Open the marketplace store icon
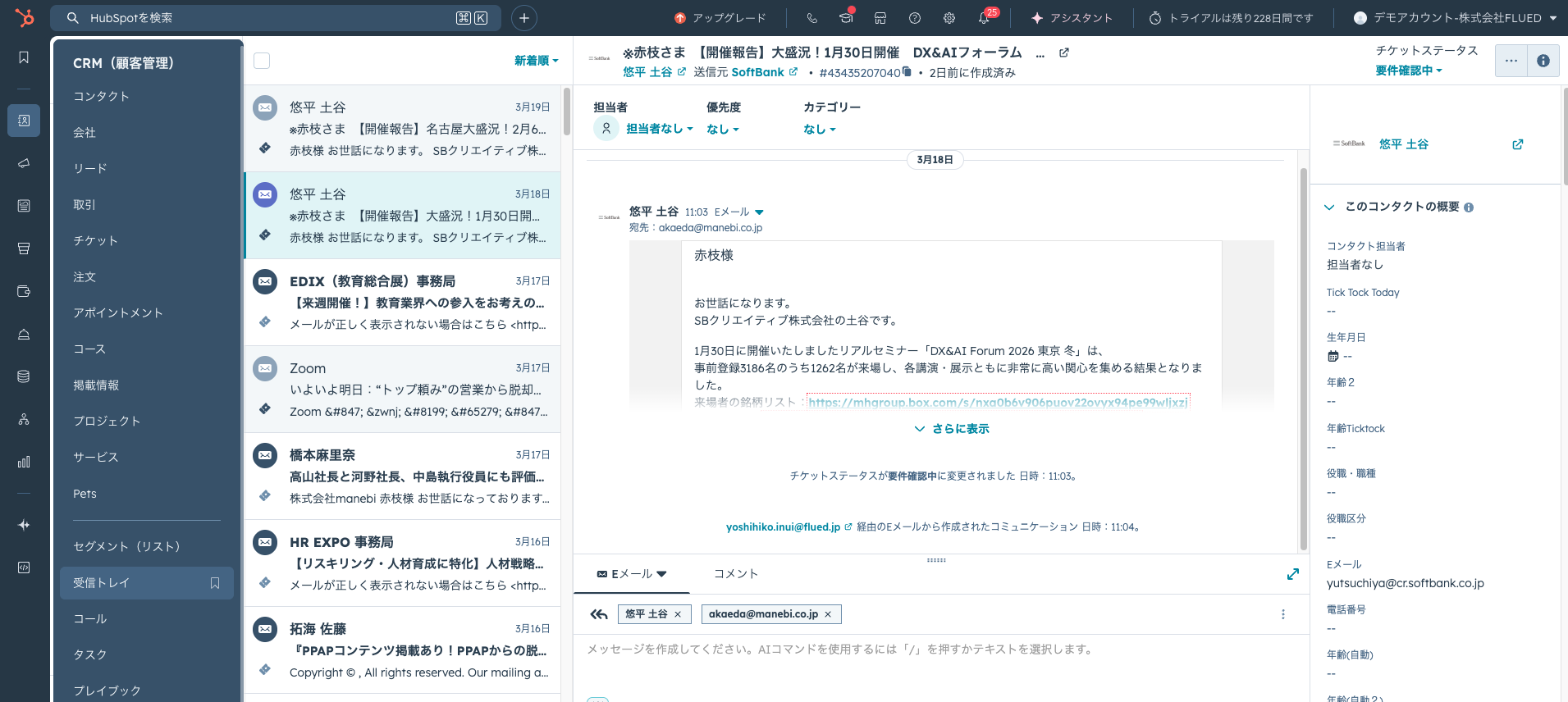This screenshot has width=1568, height=702. tap(880, 18)
